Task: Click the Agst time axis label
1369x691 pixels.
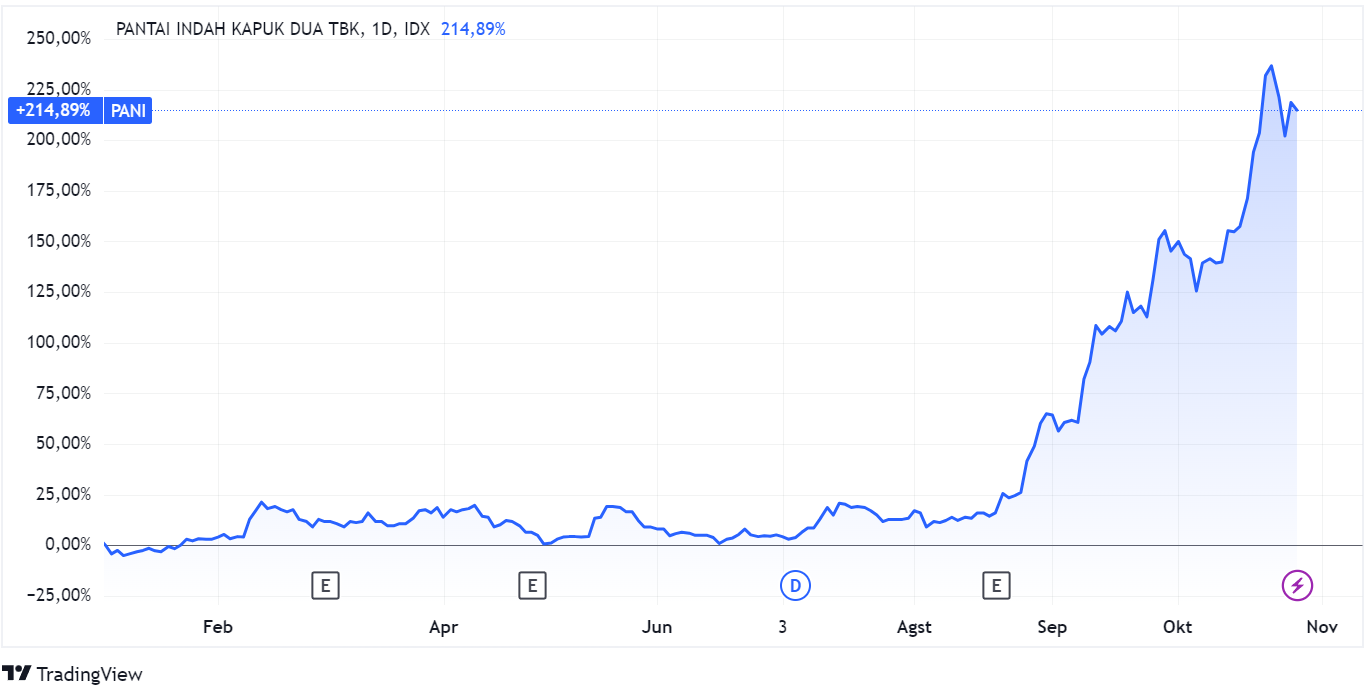Action: (x=914, y=627)
